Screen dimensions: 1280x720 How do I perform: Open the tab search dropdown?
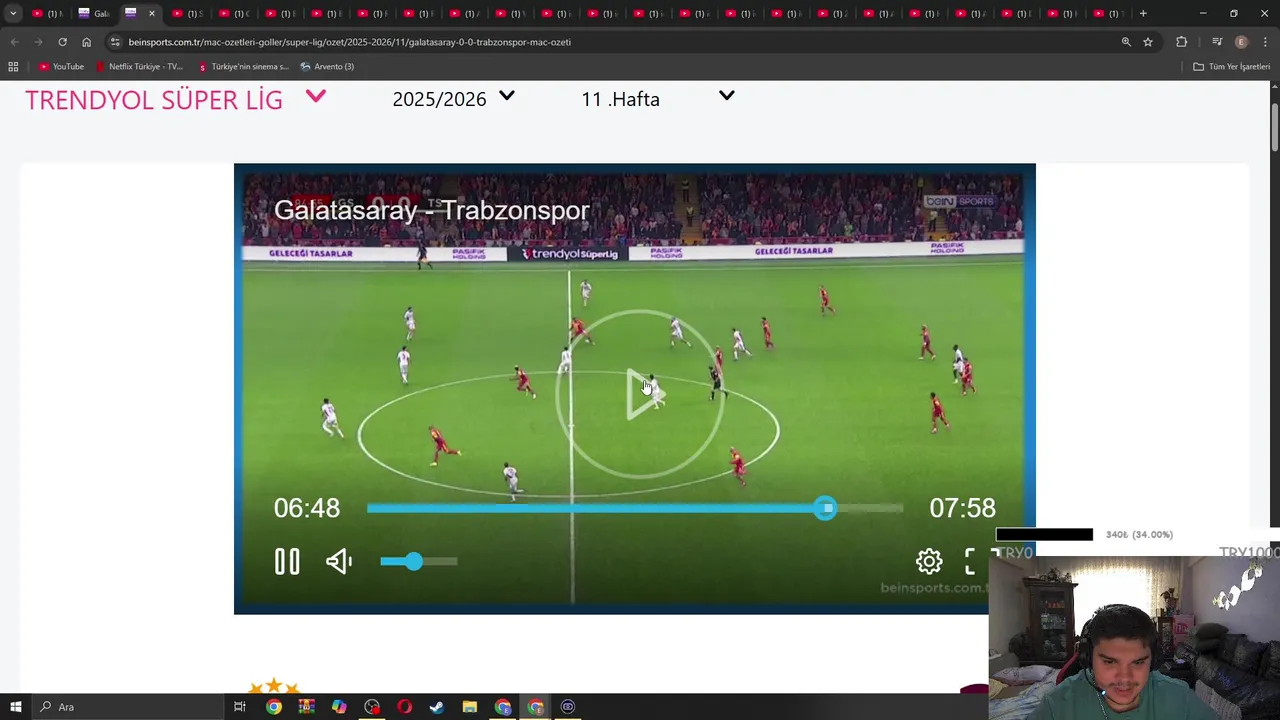pos(13,13)
